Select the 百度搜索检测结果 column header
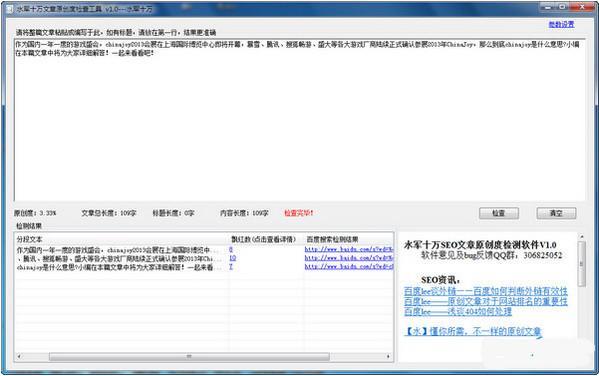Image resolution: width=599 pixels, height=376 pixels. coord(348,239)
